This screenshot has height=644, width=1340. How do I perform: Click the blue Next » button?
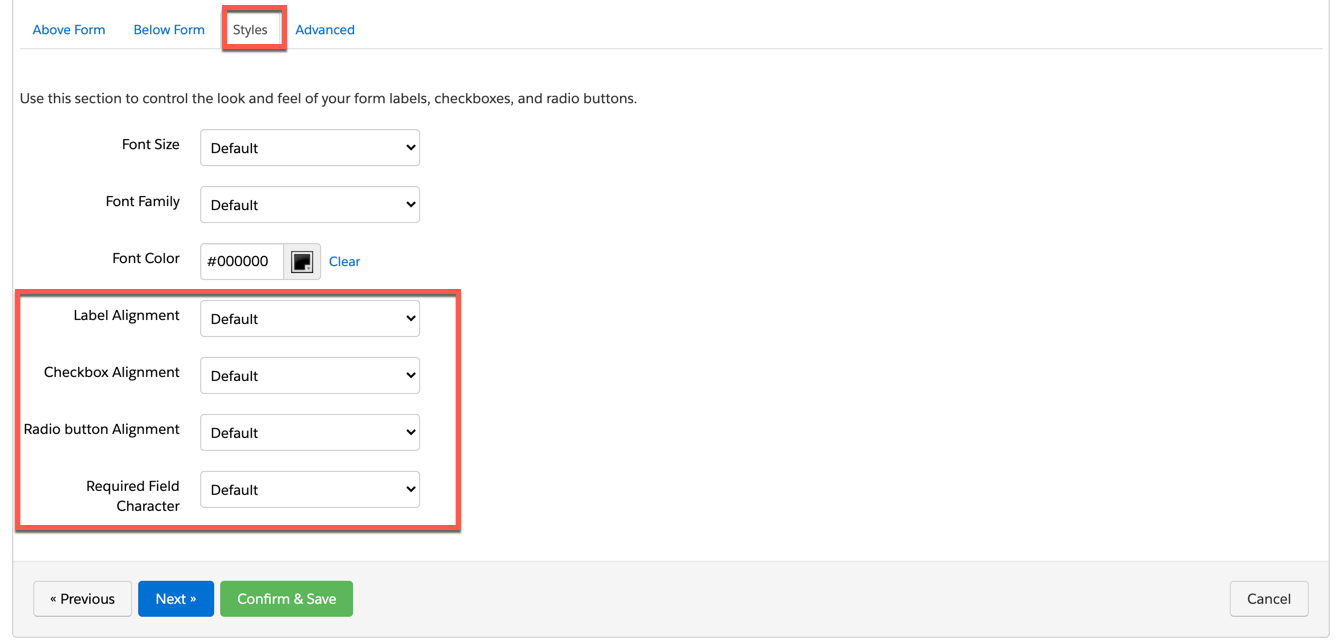pos(176,599)
